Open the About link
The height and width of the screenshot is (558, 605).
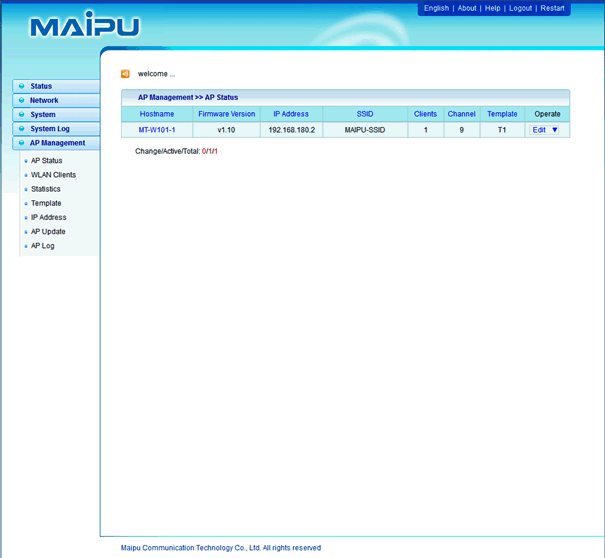tap(467, 8)
